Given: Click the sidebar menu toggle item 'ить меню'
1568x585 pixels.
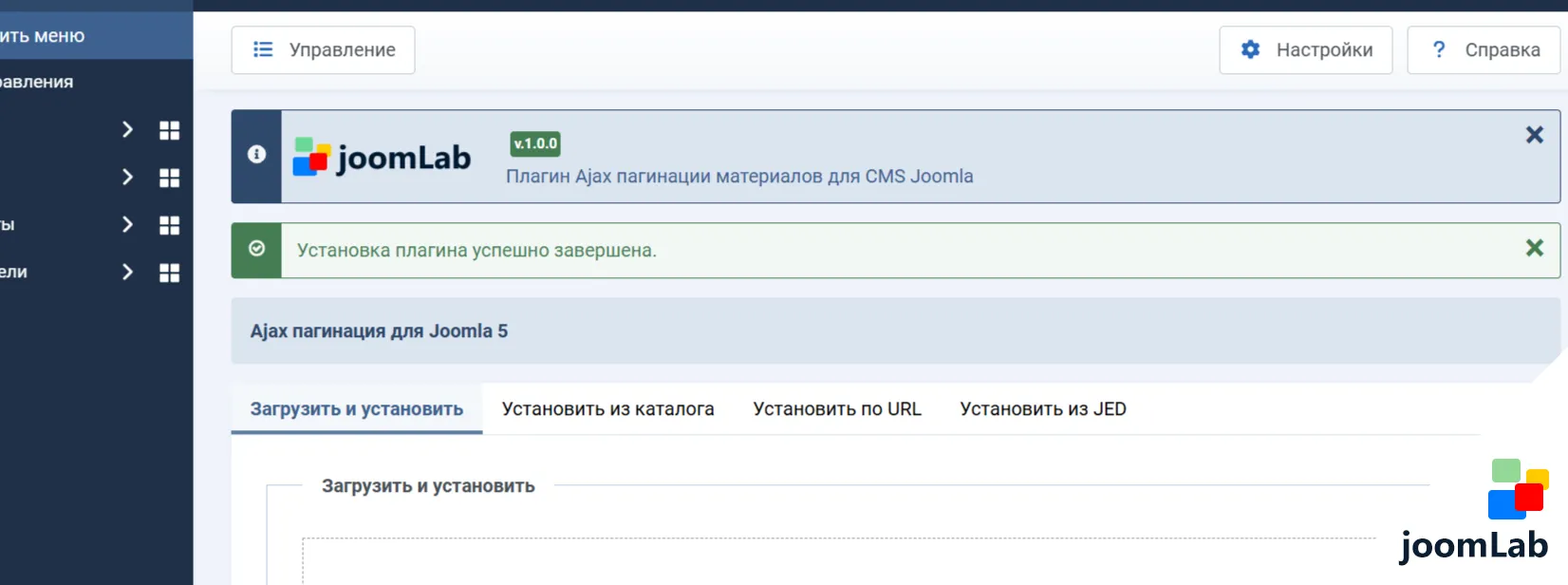Looking at the screenshot, I should tap(96, 36).
